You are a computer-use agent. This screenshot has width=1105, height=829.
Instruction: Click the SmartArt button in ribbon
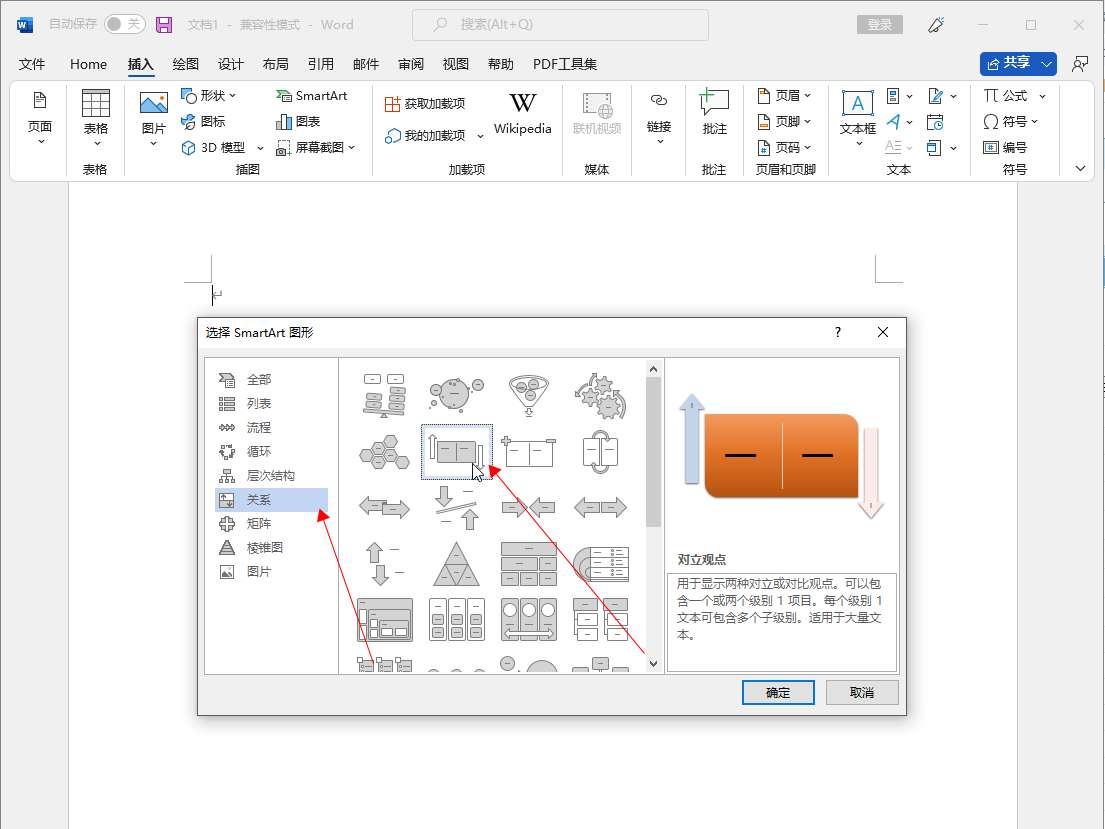pyautogui.click(x=311, y=96)
